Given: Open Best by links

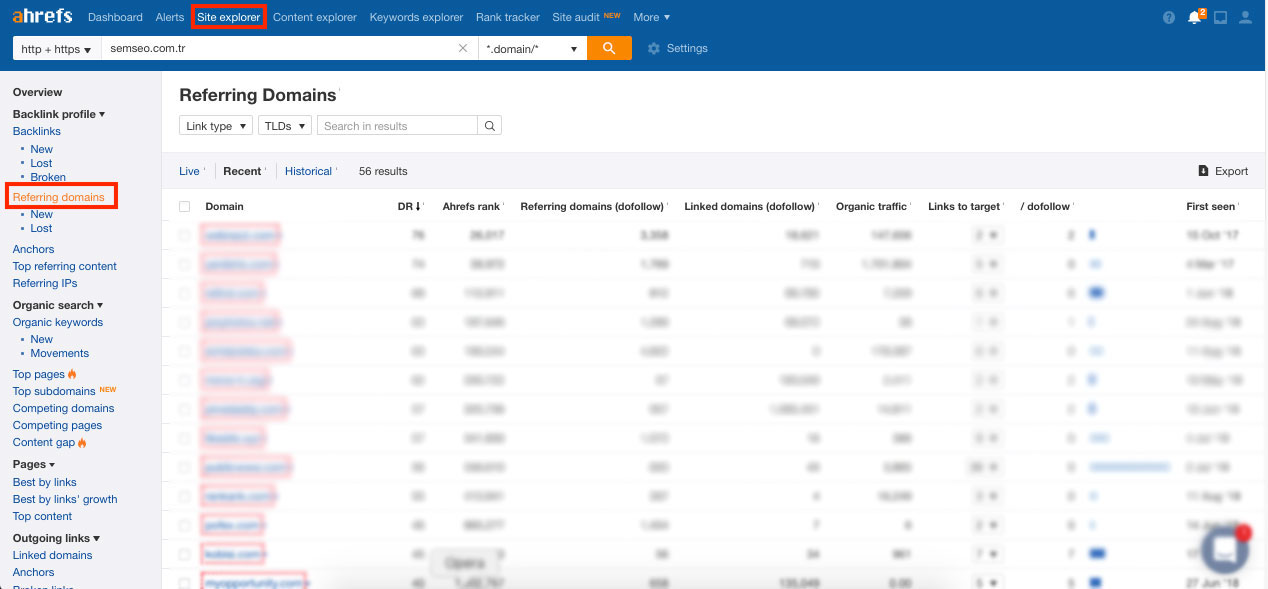Looking at the screenshot, I should tap(44, 482).
